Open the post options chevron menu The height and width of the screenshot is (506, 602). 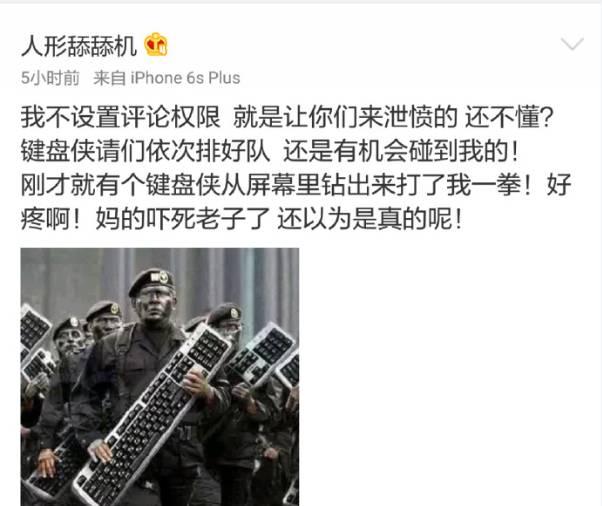click(572, 44)
